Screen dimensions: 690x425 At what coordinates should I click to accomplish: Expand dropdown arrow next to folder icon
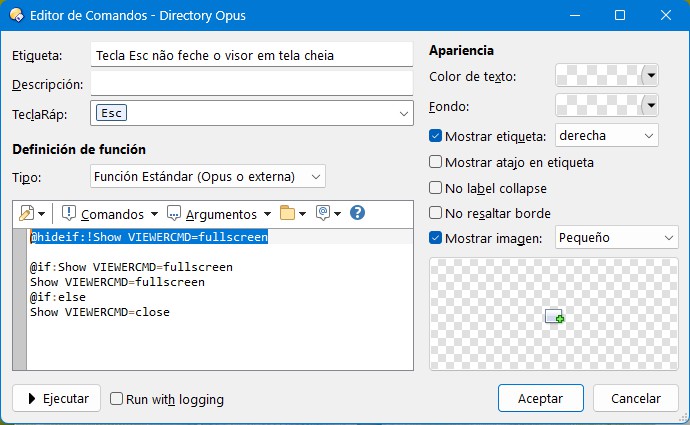click(x=302, y=214)
